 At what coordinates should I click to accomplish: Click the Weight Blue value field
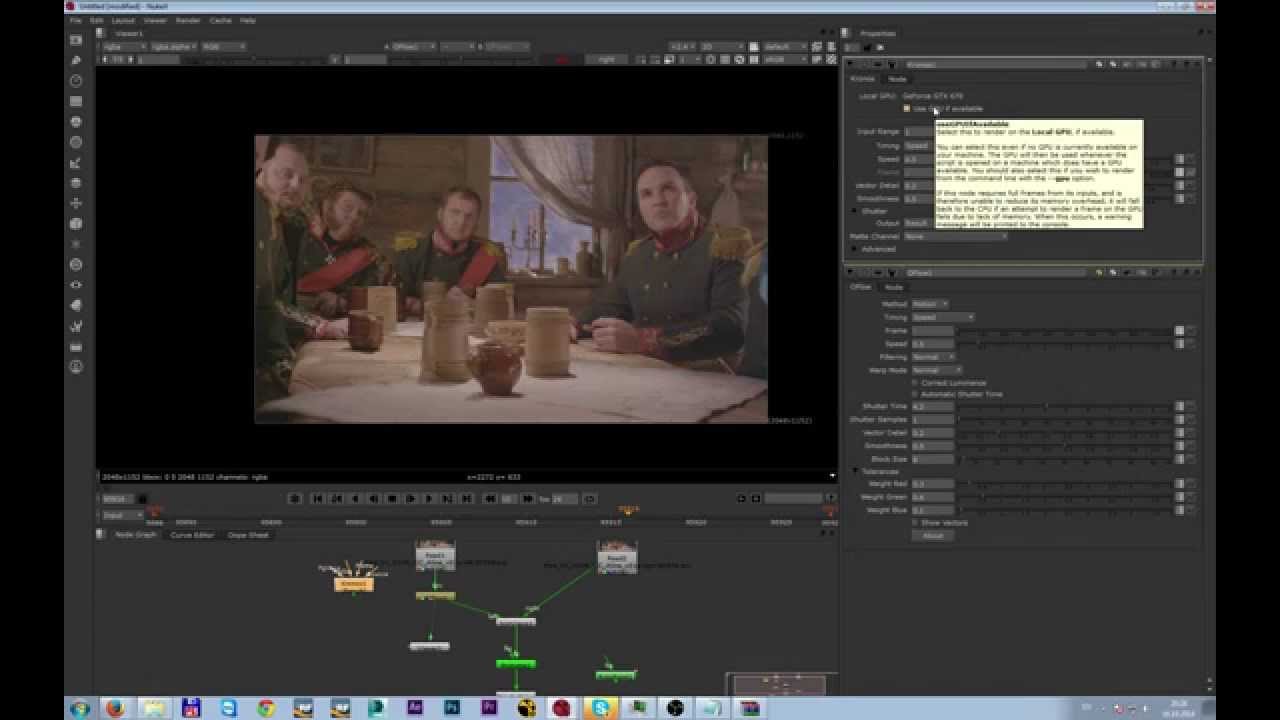pyautogui.click(x=933, y=510)
